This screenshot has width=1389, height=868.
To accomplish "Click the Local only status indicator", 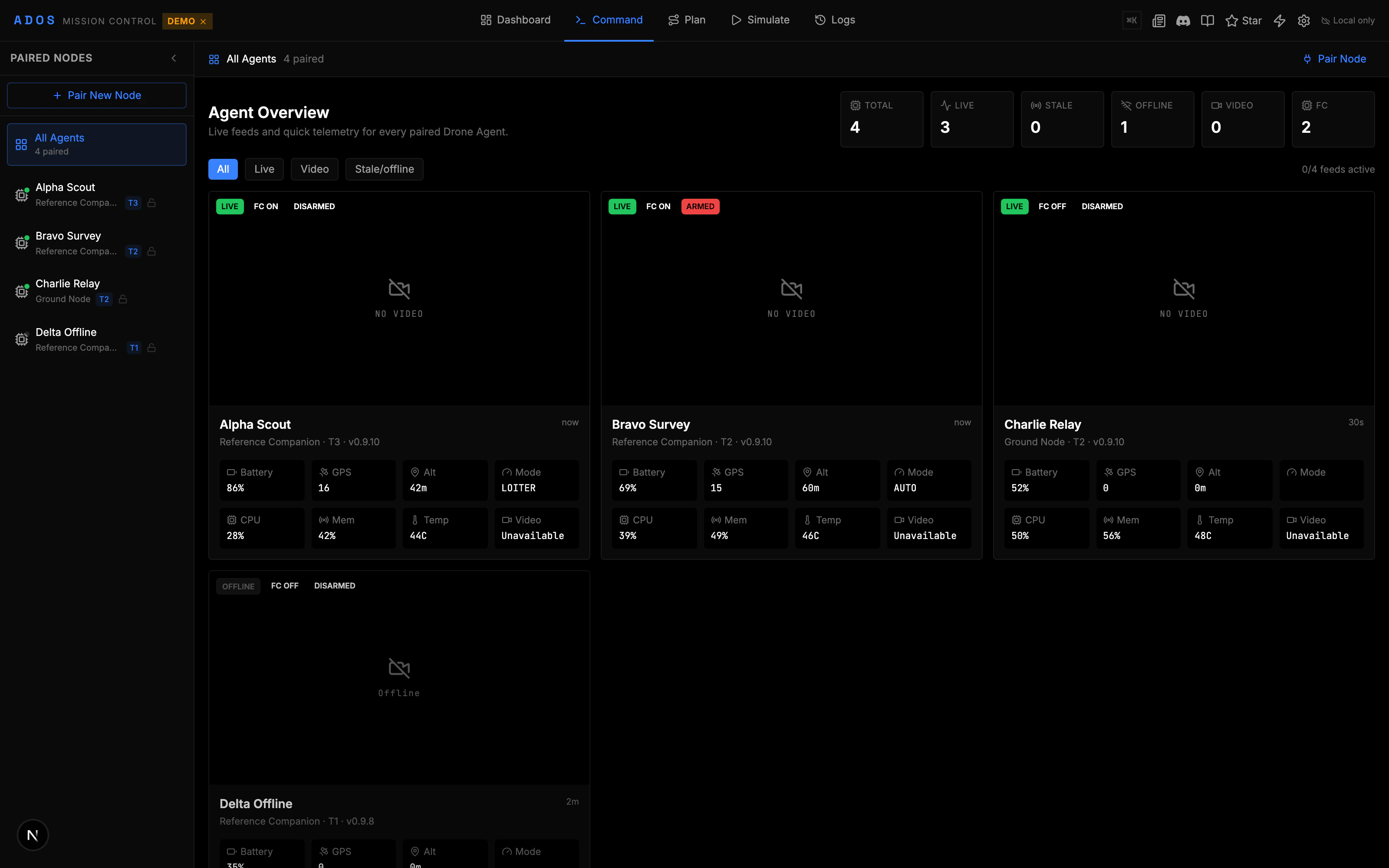I will 1348,21.
